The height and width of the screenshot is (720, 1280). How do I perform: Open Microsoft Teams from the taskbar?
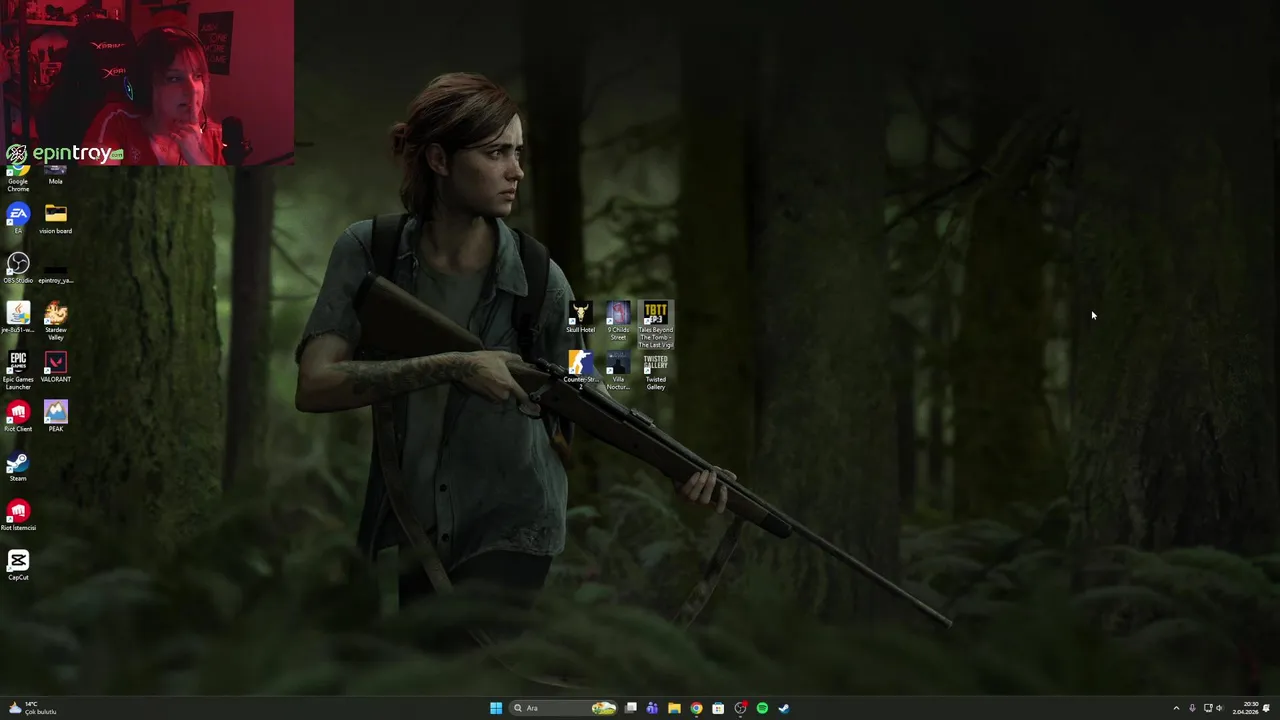652,708
